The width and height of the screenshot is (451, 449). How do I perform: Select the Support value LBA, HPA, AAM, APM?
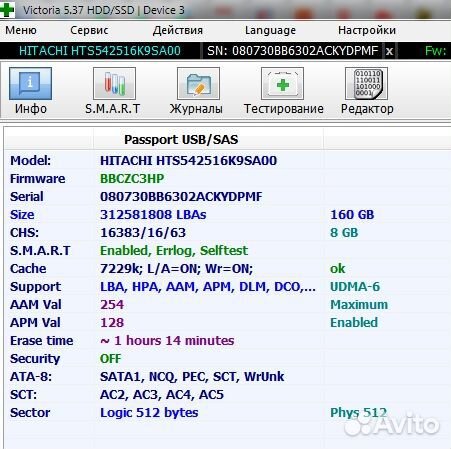[208, 287]
